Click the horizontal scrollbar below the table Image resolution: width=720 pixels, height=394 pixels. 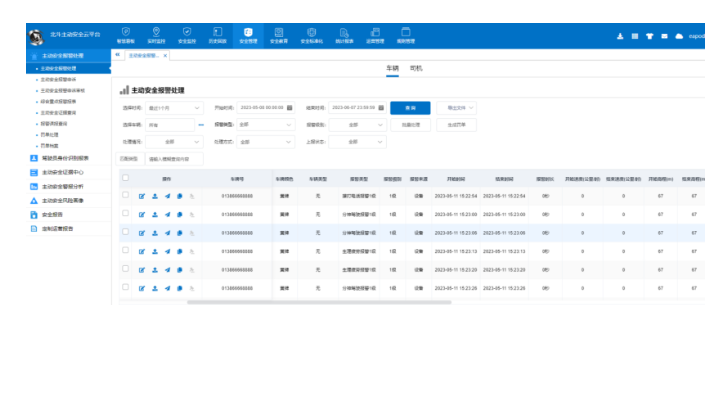click(x=319, y=302)
